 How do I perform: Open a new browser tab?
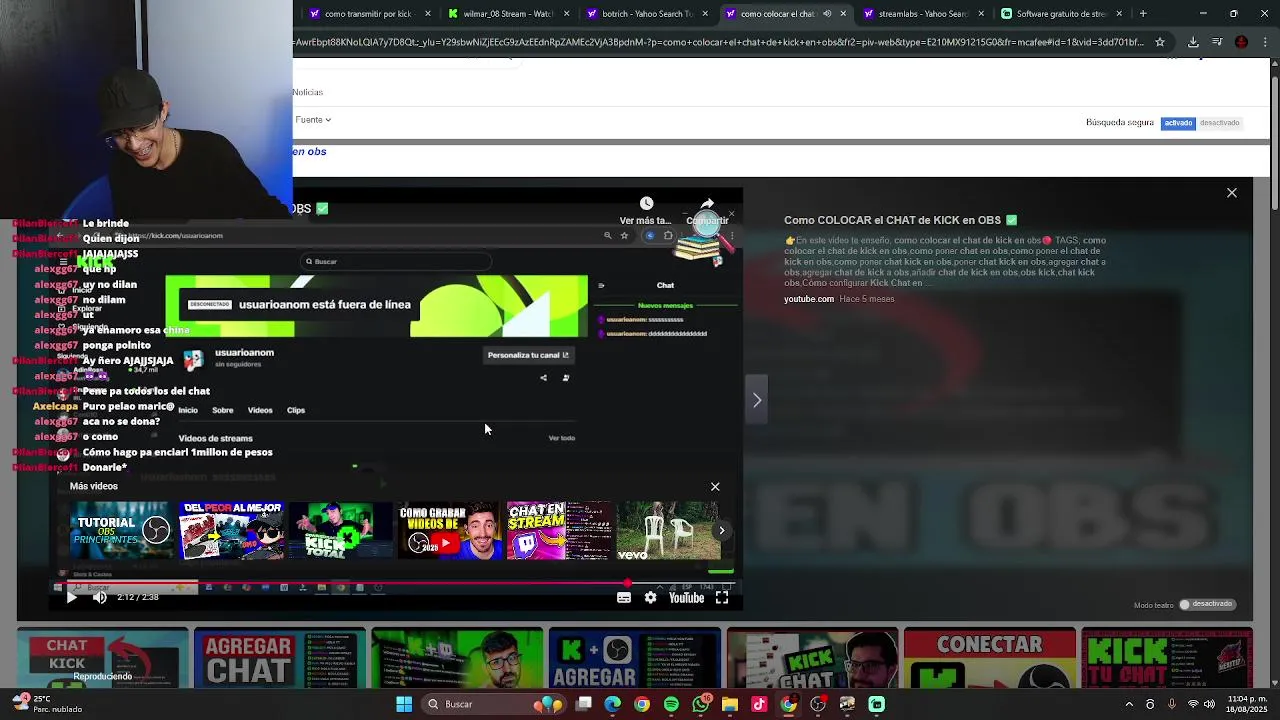coord(1143,14)
